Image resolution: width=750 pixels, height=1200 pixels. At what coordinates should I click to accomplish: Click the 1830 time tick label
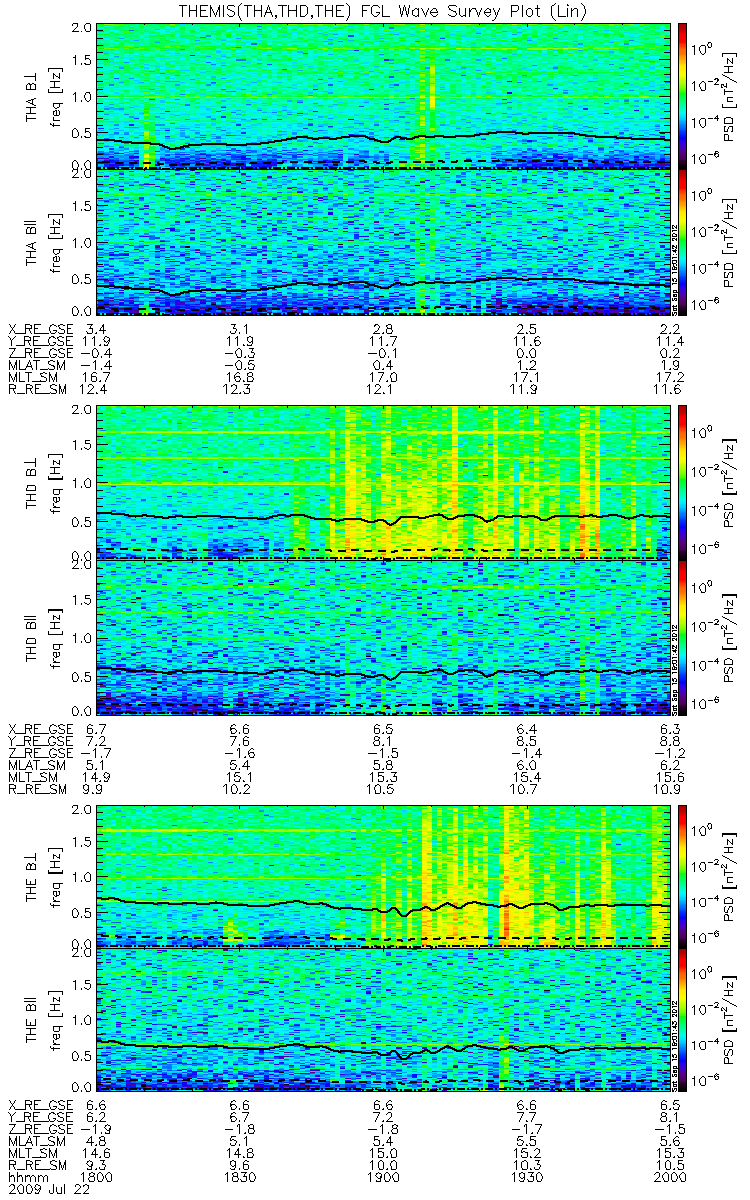click(x=240, y=1178)
